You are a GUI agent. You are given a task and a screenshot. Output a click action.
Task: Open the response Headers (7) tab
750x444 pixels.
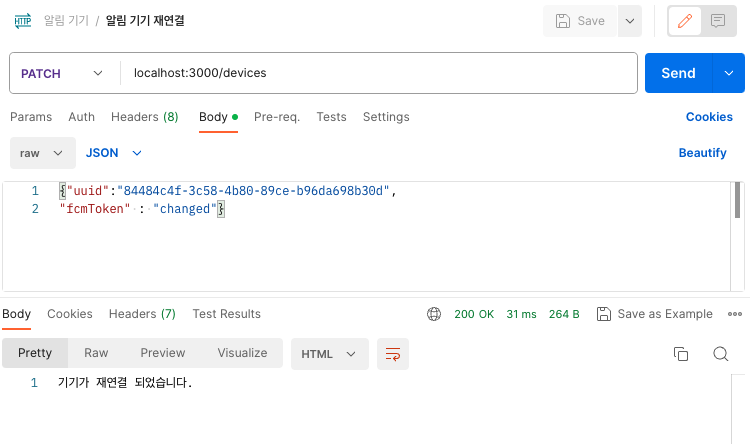pyautogui.click(x=142, y=314)
